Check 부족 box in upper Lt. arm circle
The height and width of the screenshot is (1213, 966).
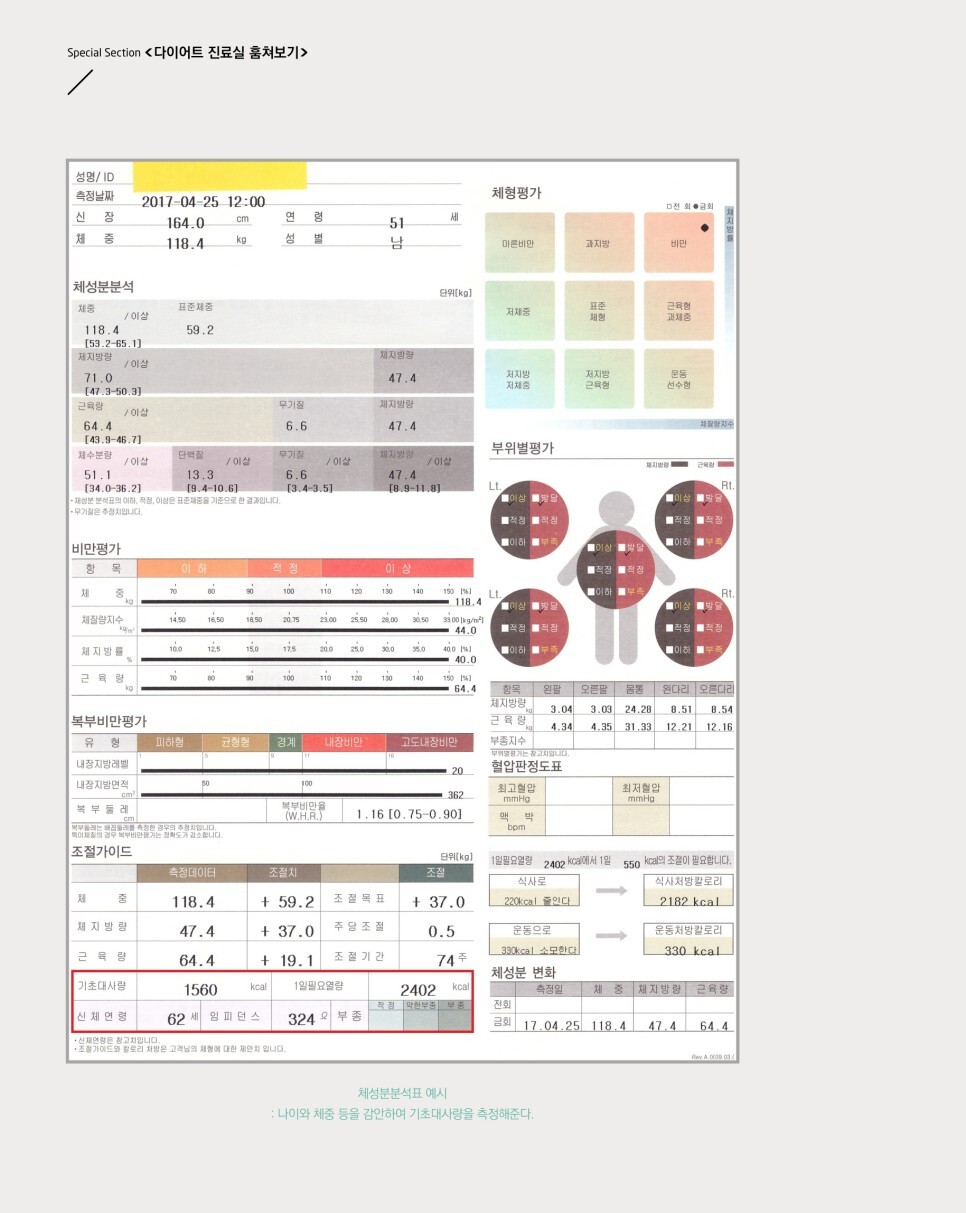535,541
